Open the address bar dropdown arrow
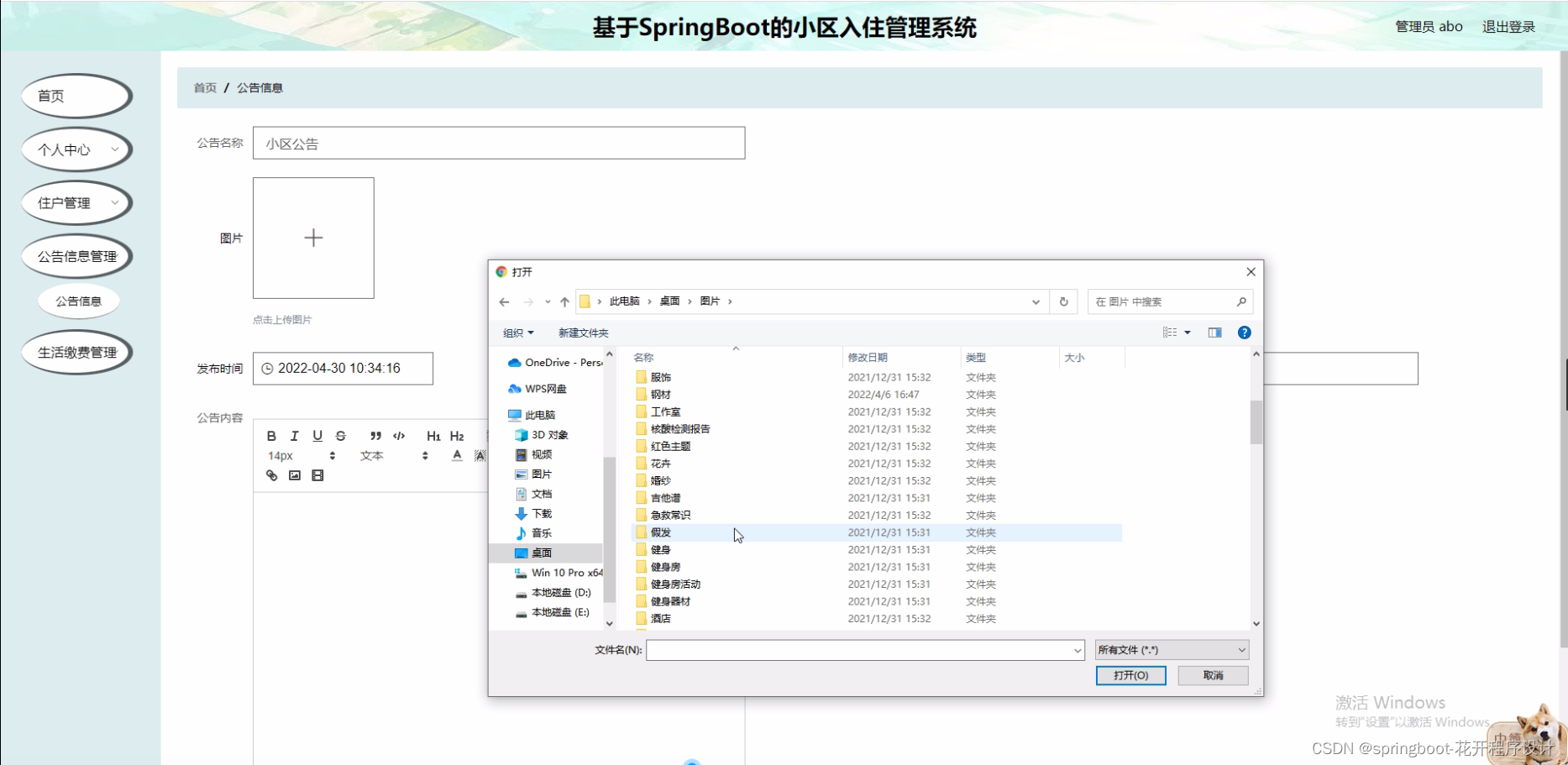 point(1035,301)
